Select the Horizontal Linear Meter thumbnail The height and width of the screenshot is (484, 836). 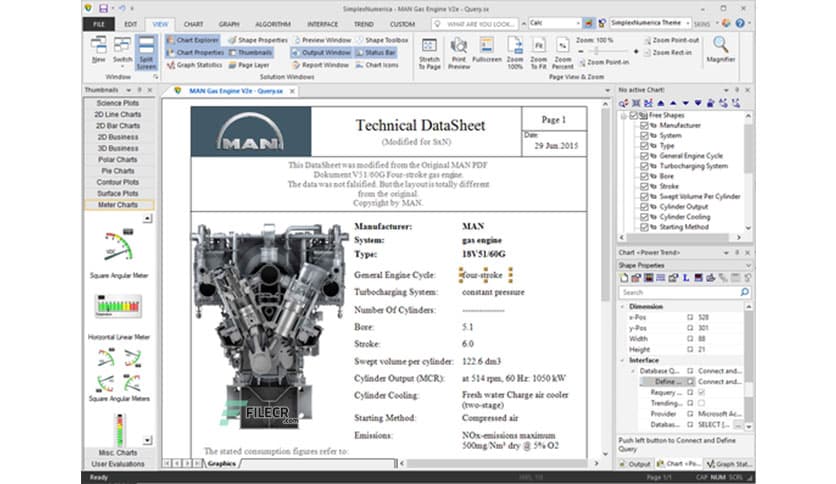pos(117,305)
